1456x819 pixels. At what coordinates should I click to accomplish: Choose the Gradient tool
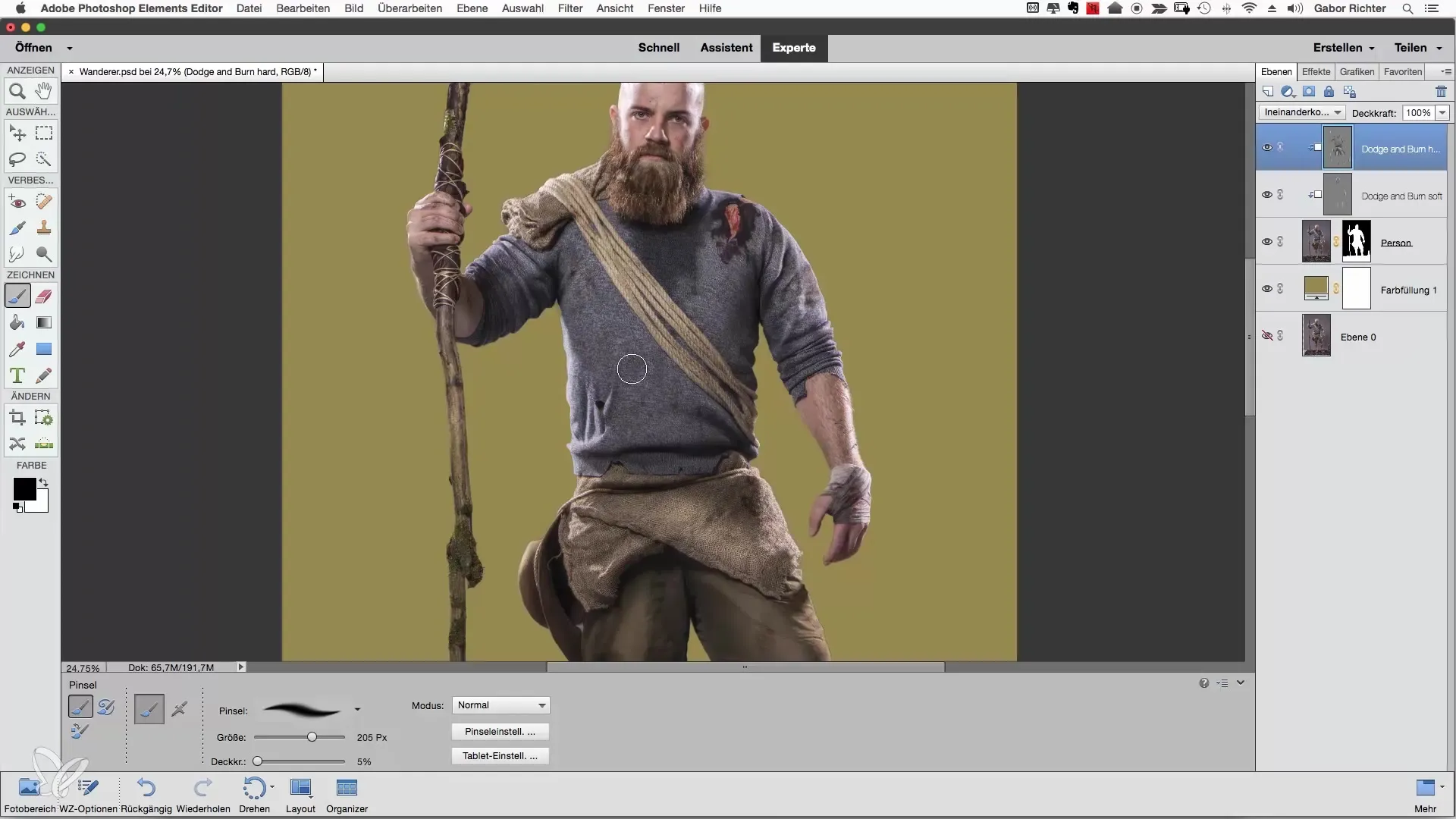[44, 323]
